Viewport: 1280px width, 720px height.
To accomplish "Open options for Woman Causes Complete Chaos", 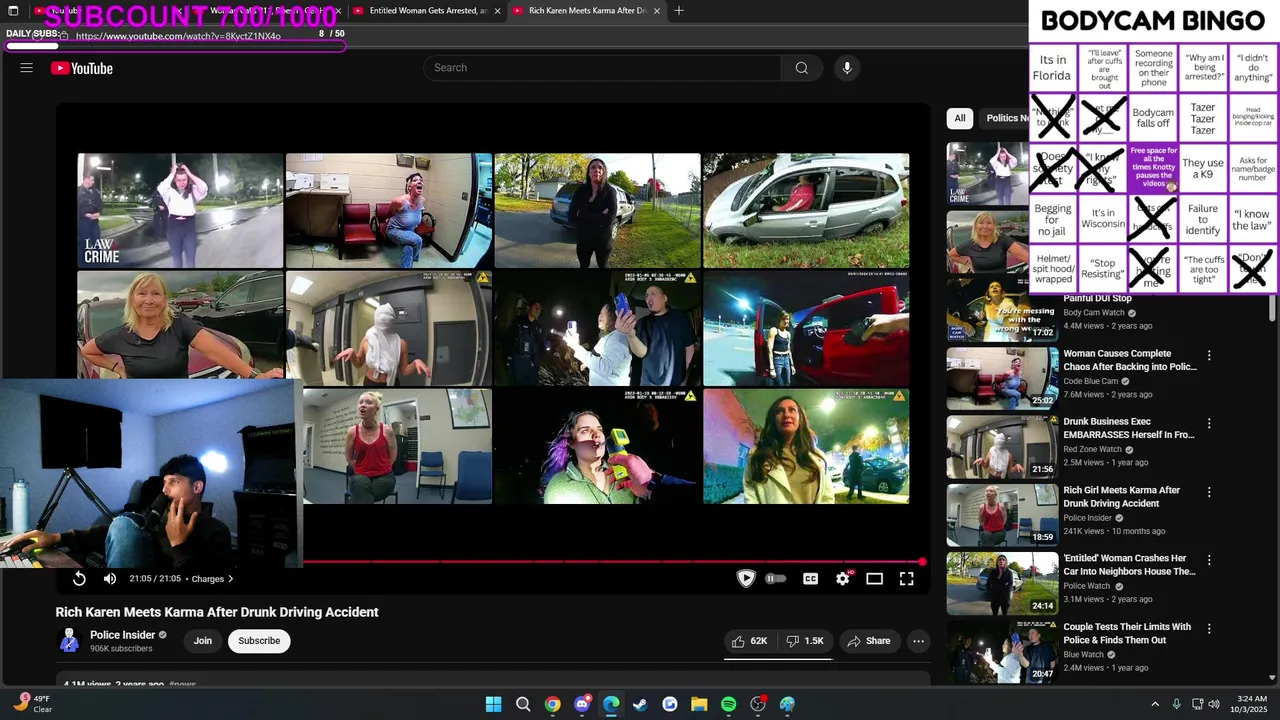I will click(1209, 356).
